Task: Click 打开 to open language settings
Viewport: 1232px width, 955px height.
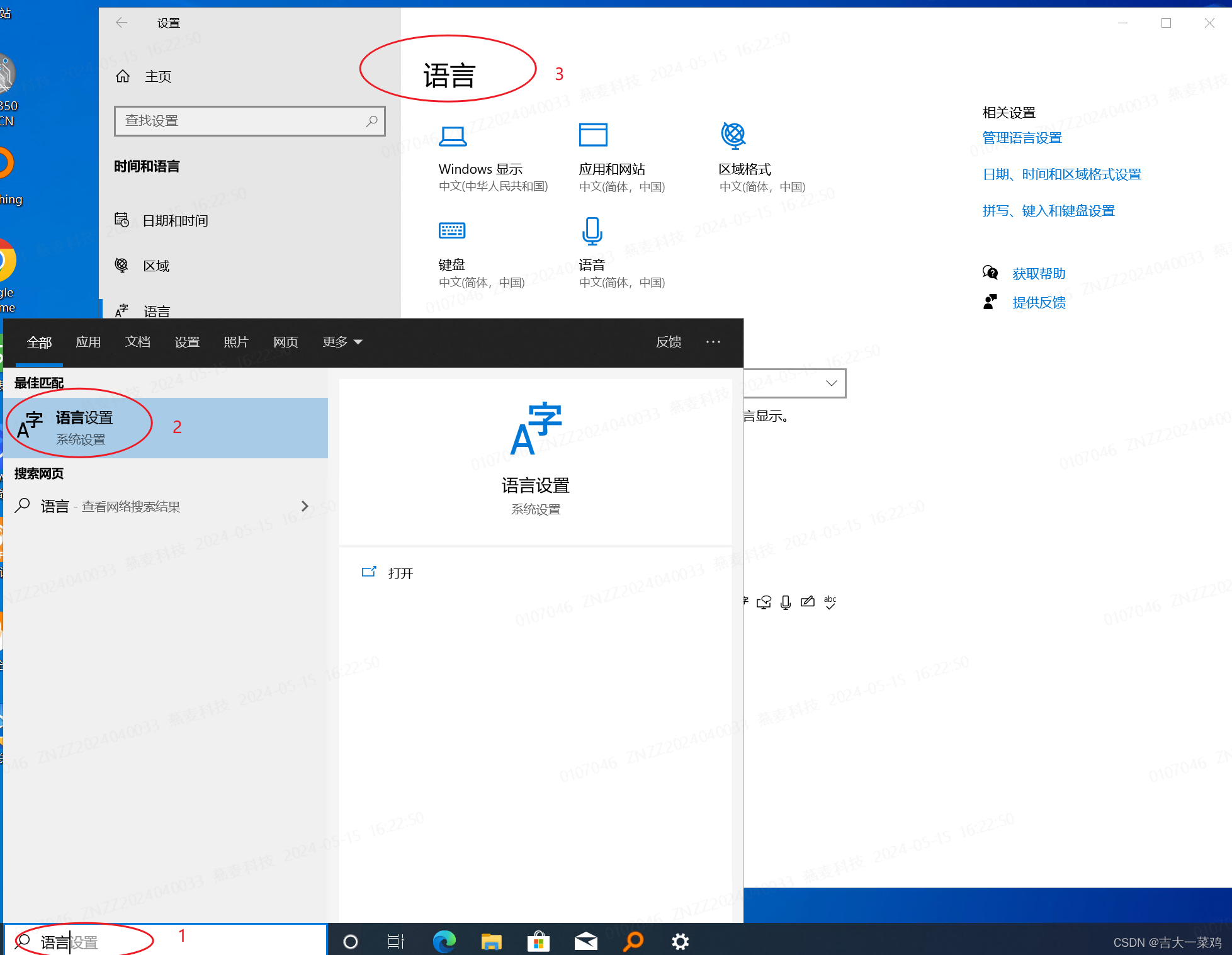Action: (400, 573)
